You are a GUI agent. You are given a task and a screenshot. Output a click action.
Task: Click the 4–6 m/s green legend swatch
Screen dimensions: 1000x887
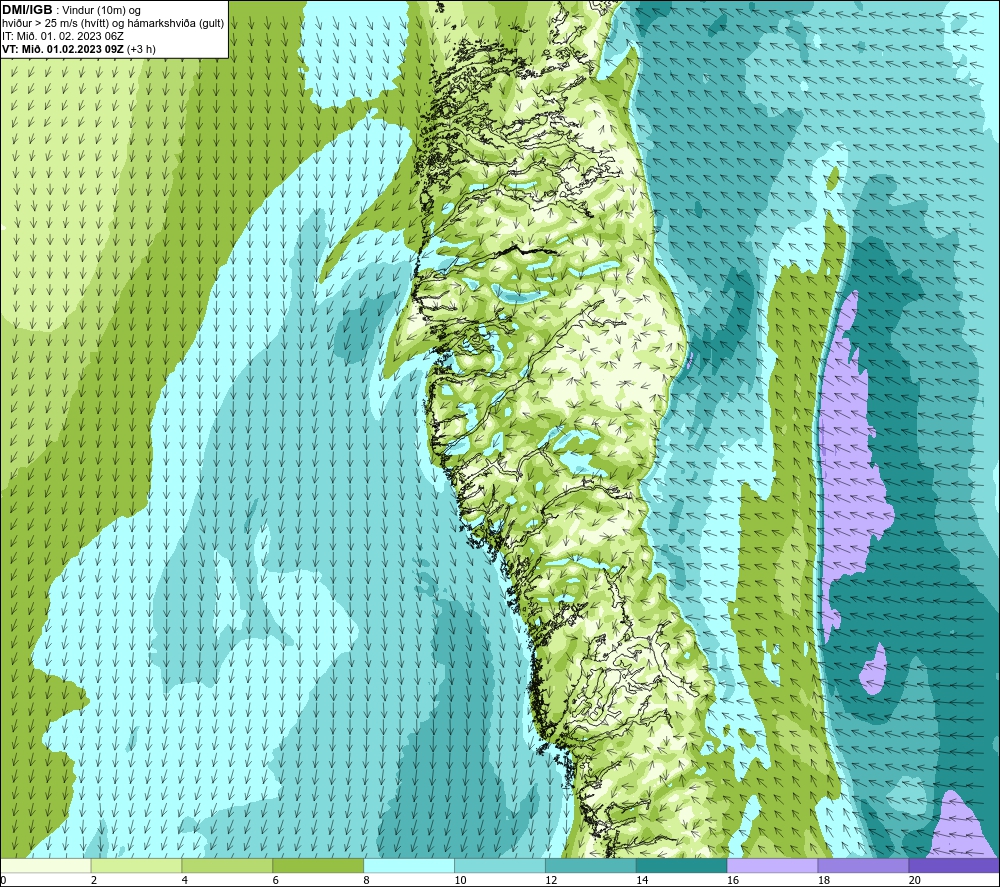tap(227, 865)
